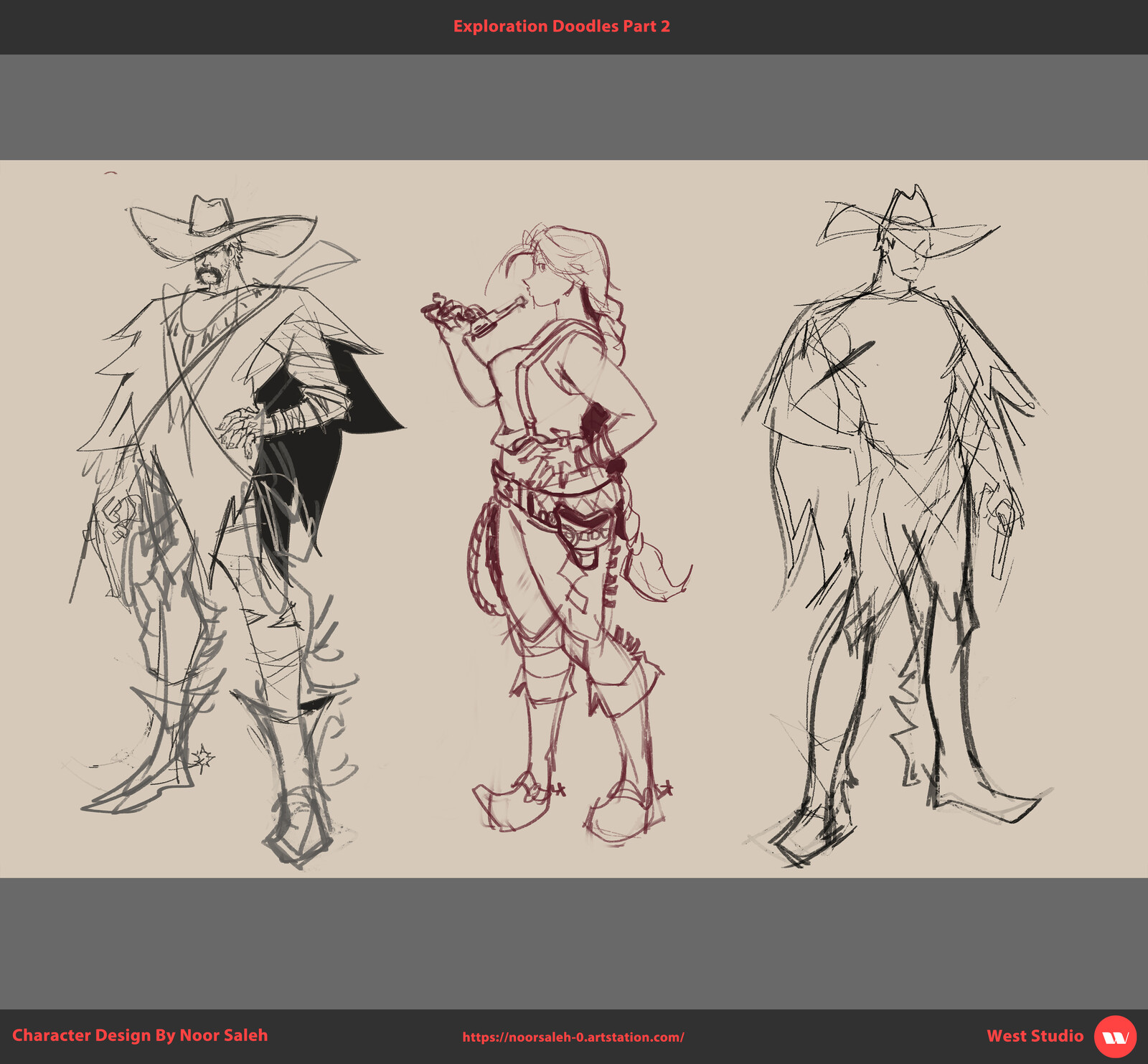Click the 'West Studio' text label

pos(1035,1036)
